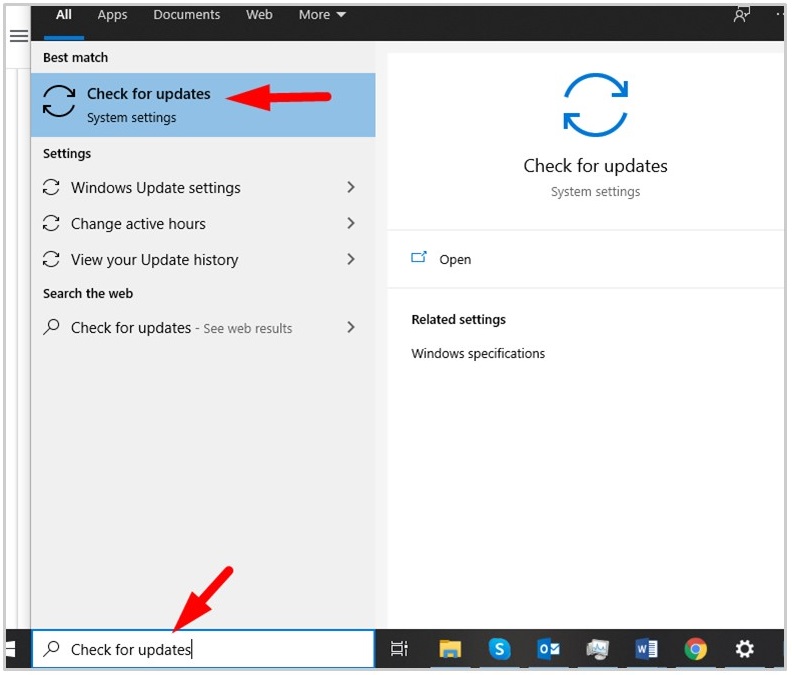Screen dimensions: 792x675
Task: Click Open in the preview pane
Action: [x=454, y=259]
